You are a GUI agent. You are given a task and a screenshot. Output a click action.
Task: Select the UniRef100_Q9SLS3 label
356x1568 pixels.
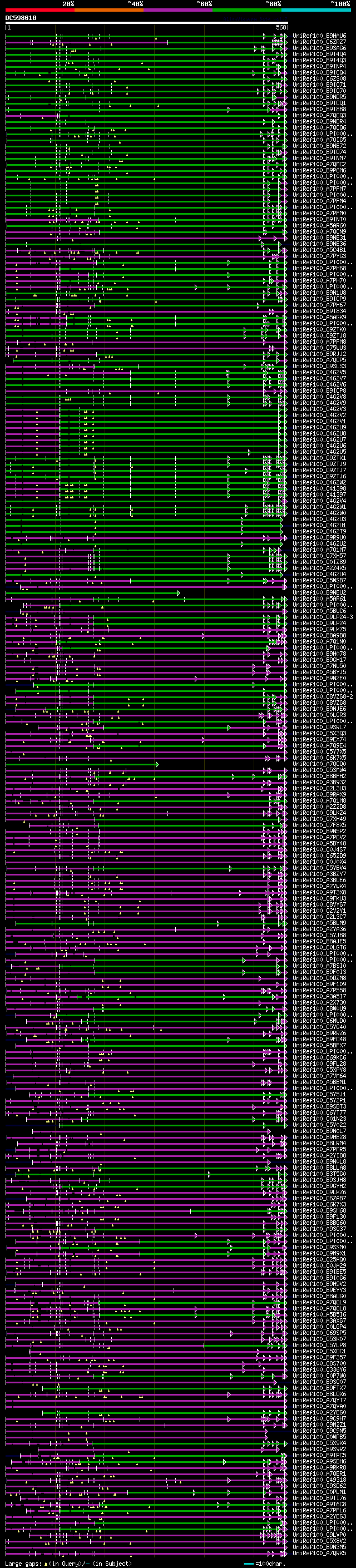point(319,367)
